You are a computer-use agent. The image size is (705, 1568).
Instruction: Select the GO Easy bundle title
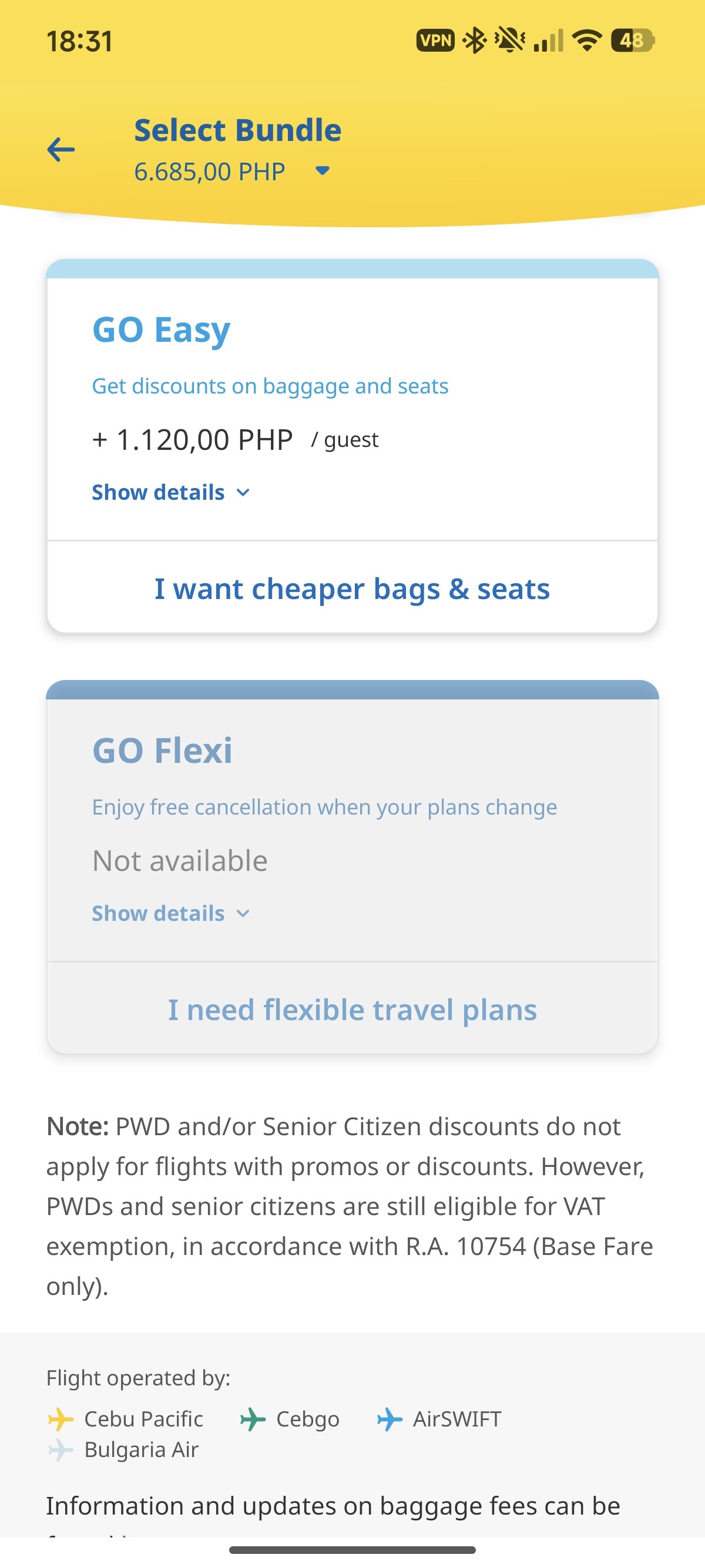(x=162, y=329)
